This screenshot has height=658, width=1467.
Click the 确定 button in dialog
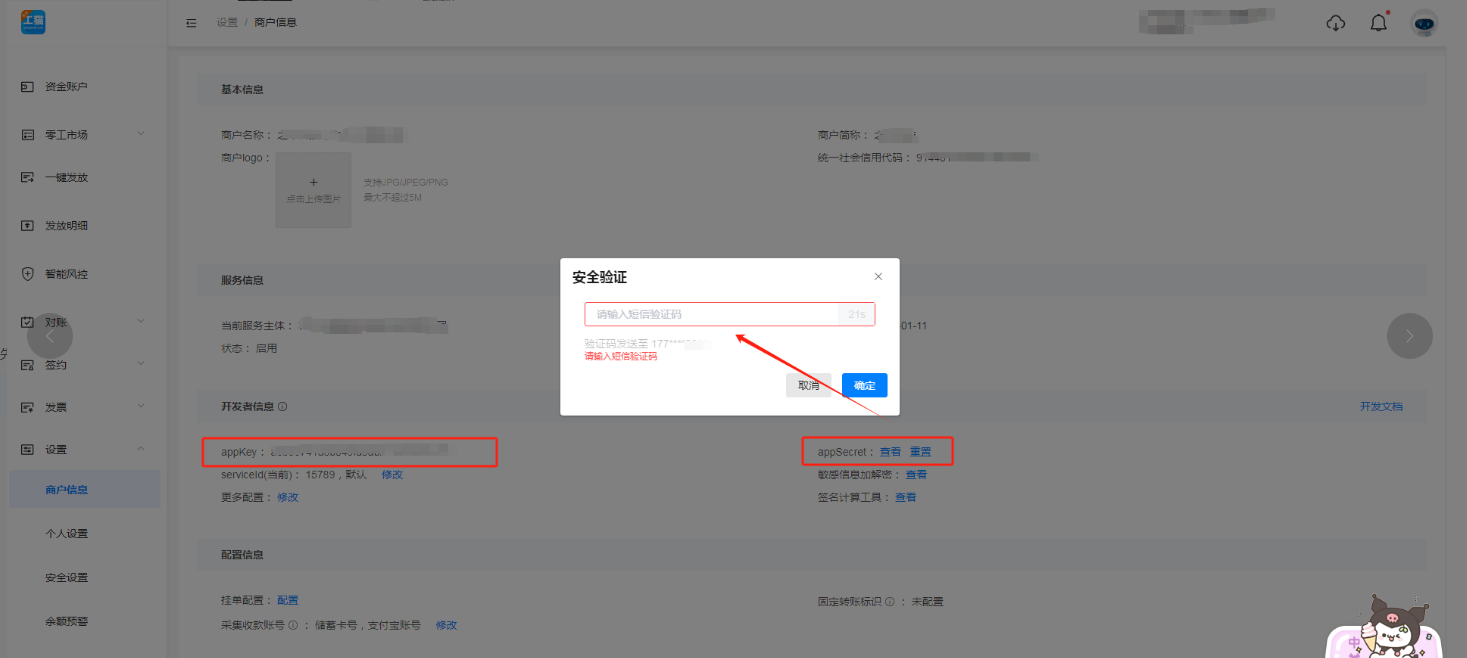(864, 385)
